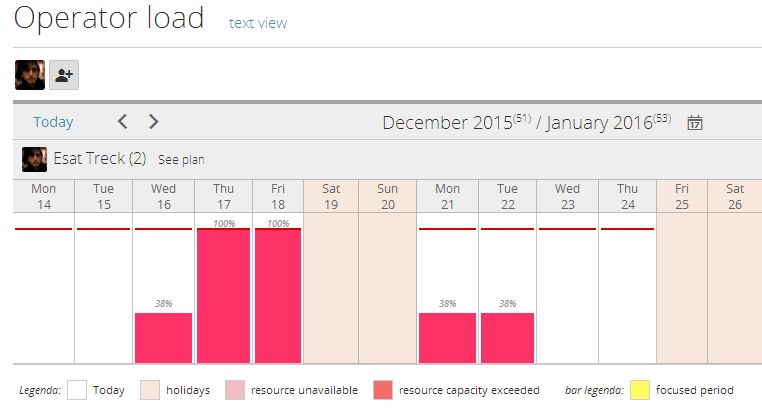Go to previous period with left chevron
Screen dimensions: 762x414
point(122,122)
